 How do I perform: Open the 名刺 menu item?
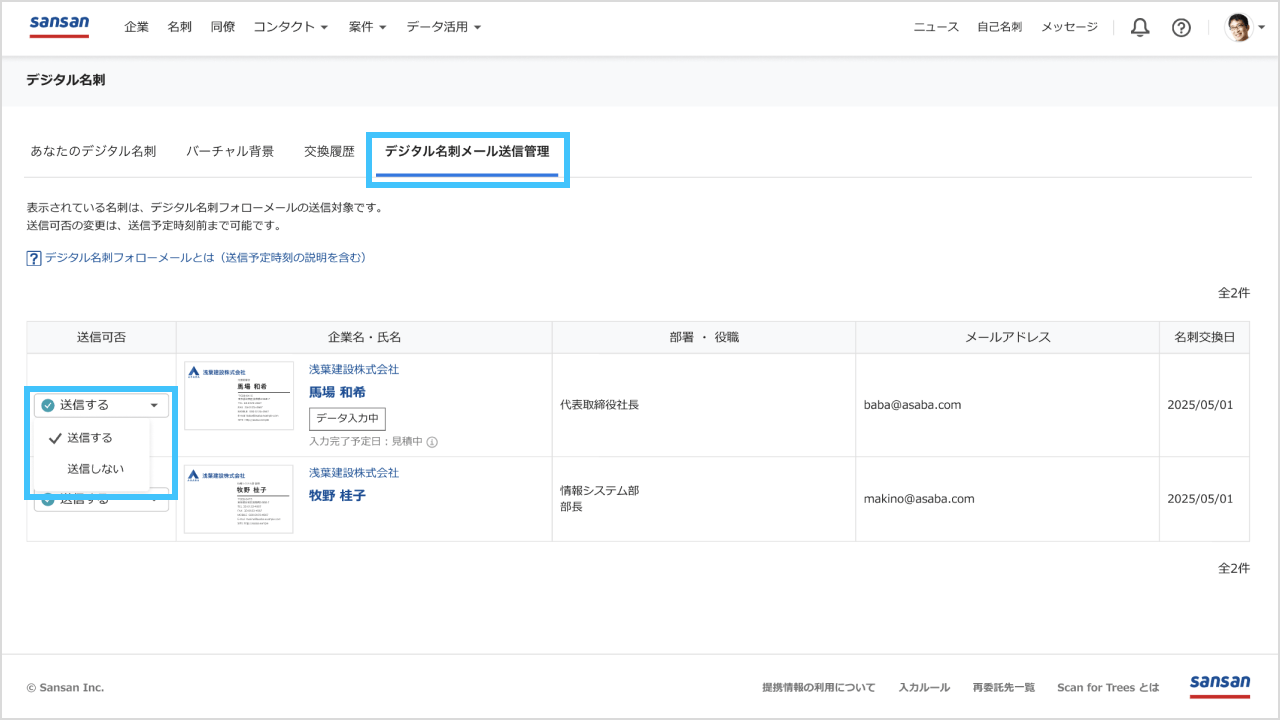point(180,27)
